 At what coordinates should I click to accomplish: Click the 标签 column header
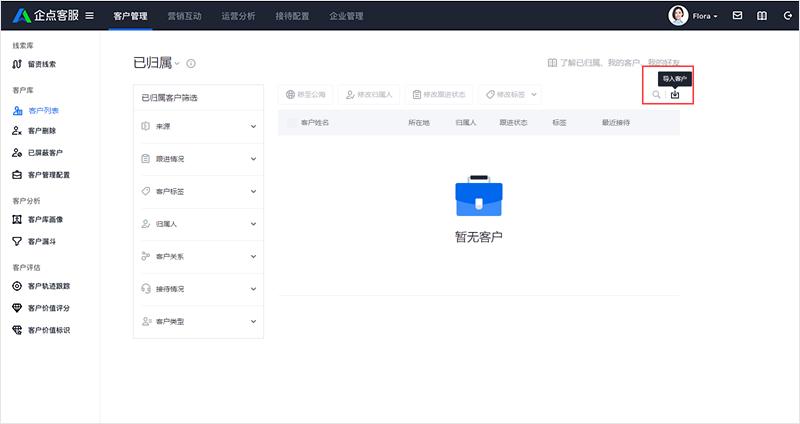click(x=559, y=123)
